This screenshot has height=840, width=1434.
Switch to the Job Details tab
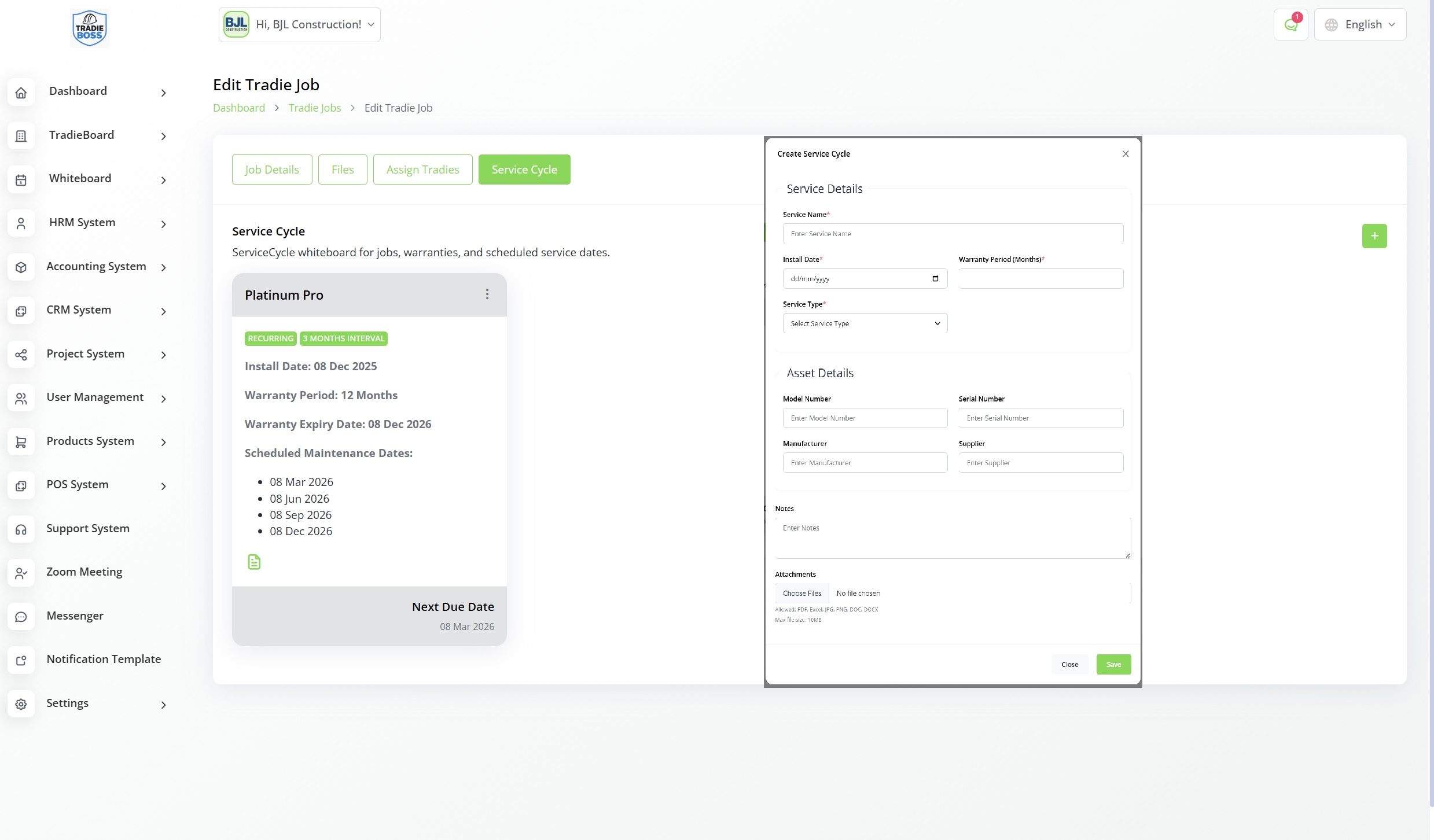point(272,170)
